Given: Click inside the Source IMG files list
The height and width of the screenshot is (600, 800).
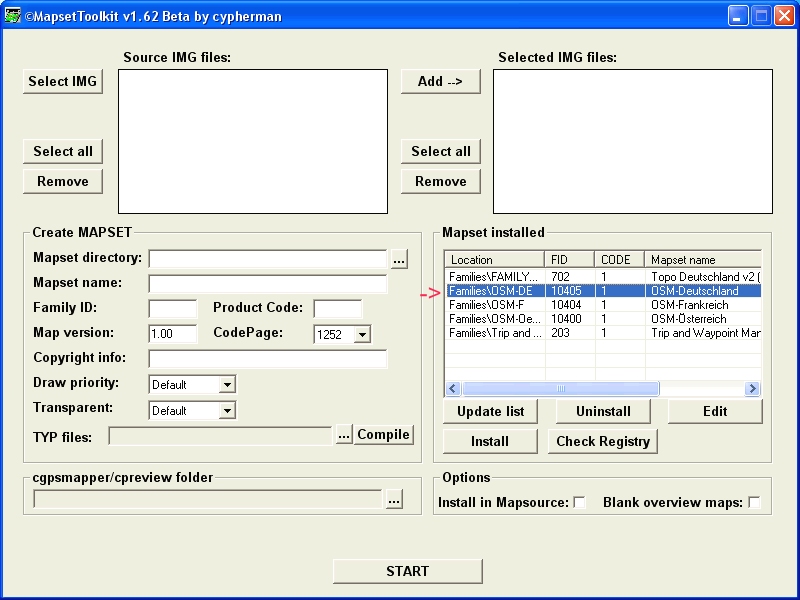Looking at the screenshot, I should (x=253, y=141).
